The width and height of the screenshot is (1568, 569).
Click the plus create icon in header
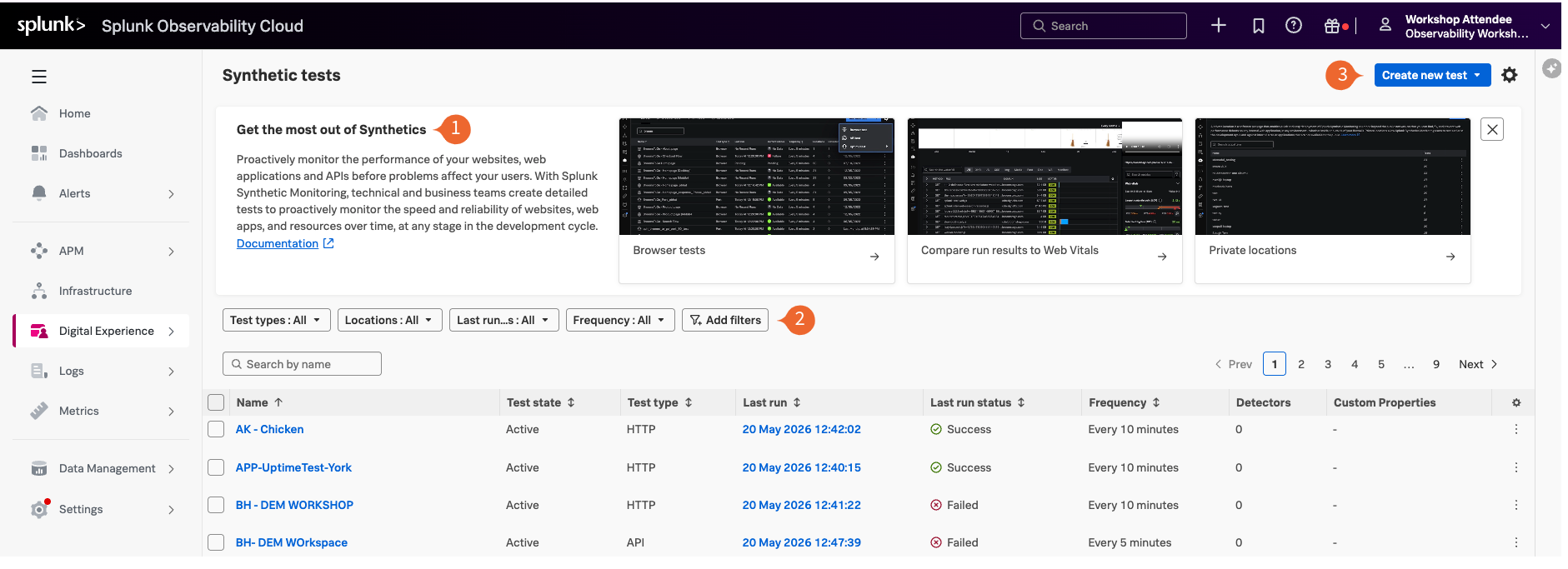tap(1219, 26)
